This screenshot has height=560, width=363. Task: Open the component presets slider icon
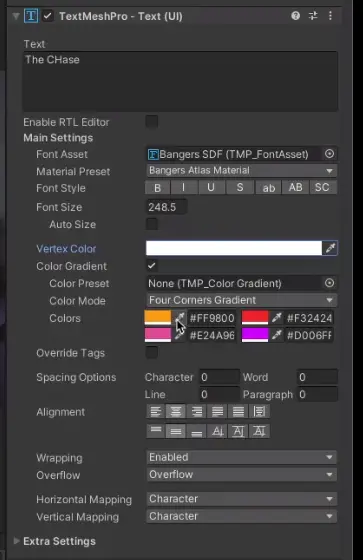click(x=313, y=16)
